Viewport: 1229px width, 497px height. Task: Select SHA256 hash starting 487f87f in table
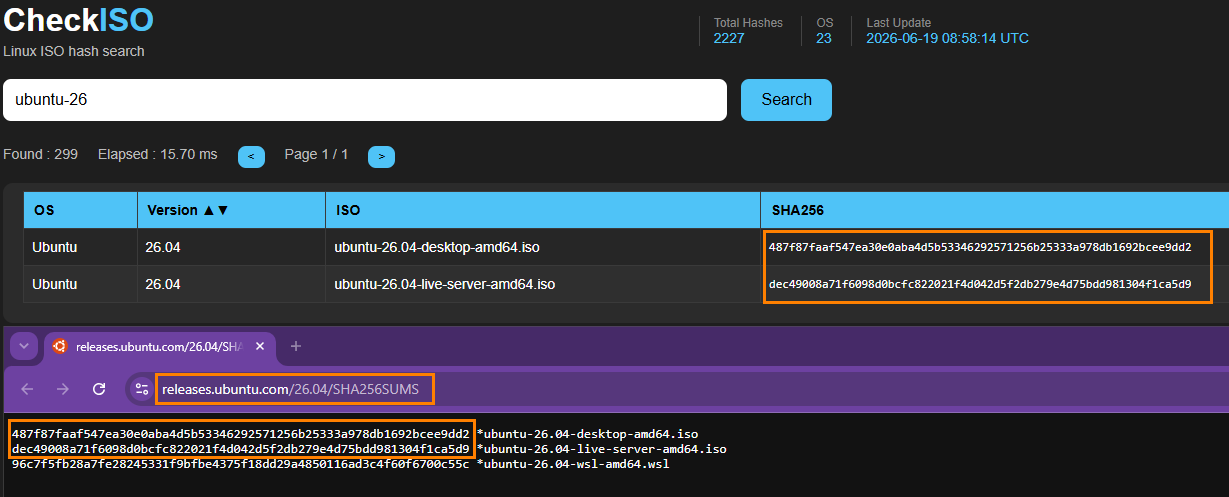pyautogui.click(x=980, y=247)
